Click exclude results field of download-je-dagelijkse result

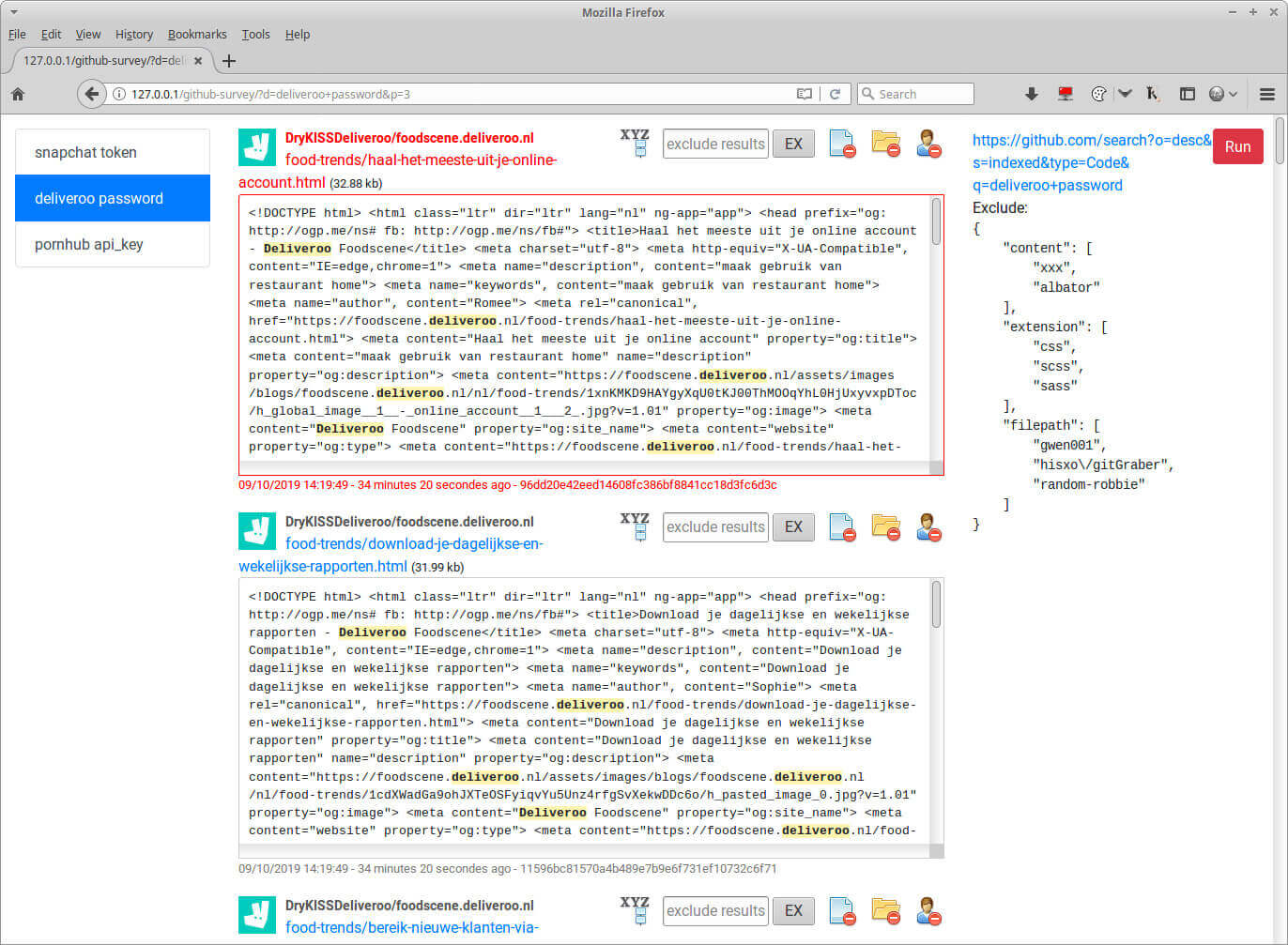tap(715, 526)
